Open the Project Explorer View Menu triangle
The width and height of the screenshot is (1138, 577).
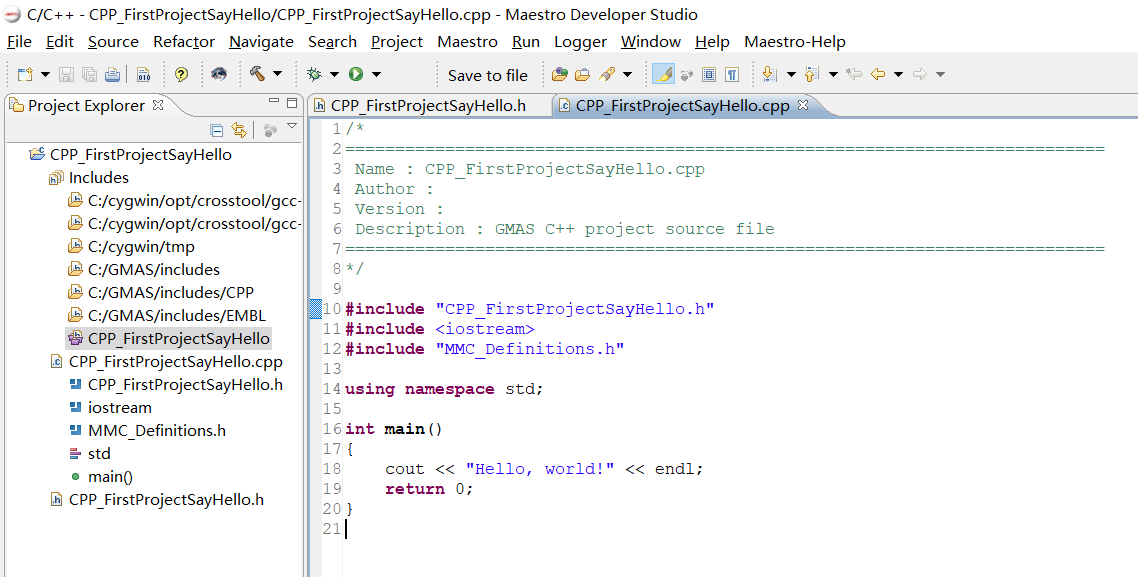[x=292, y=126]
